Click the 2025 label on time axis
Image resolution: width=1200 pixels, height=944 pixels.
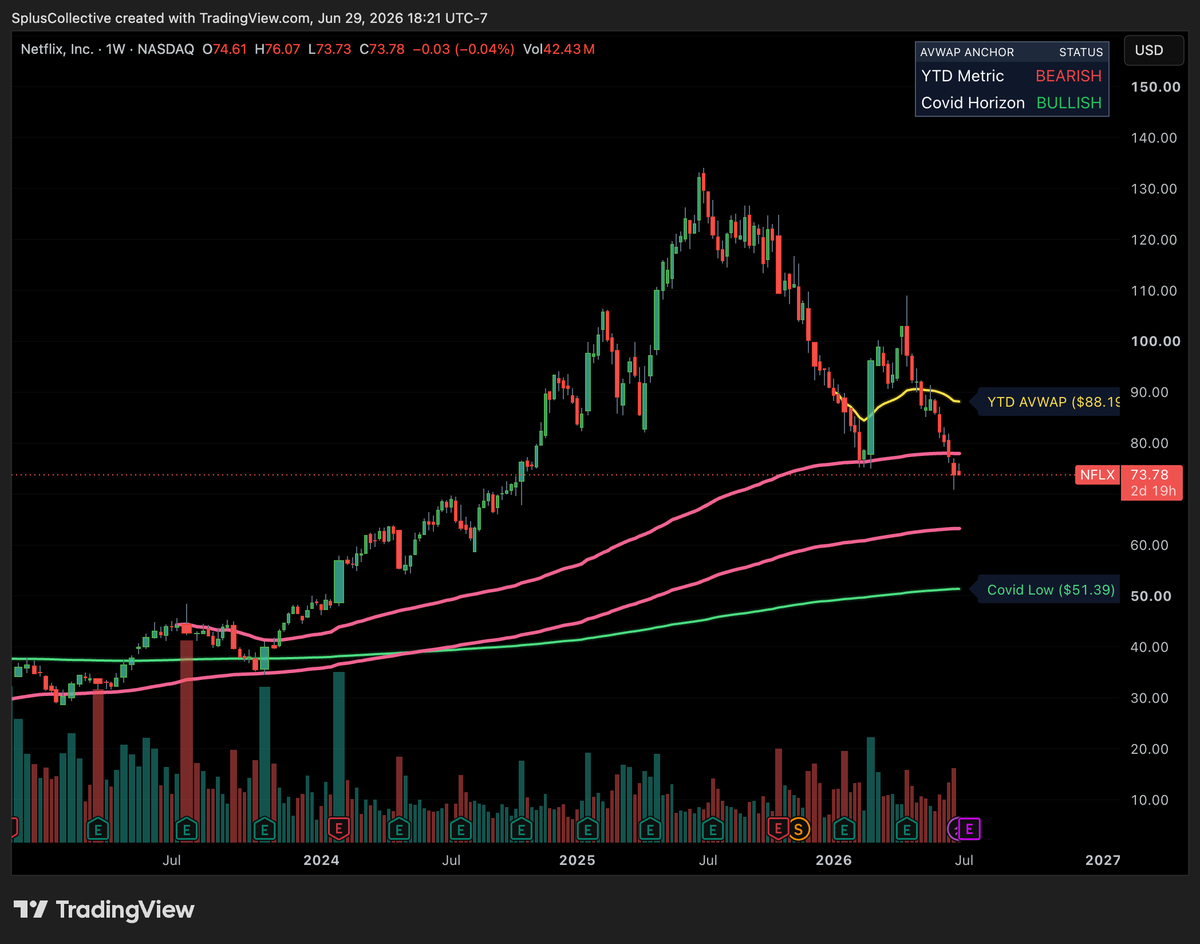[577, 860]
